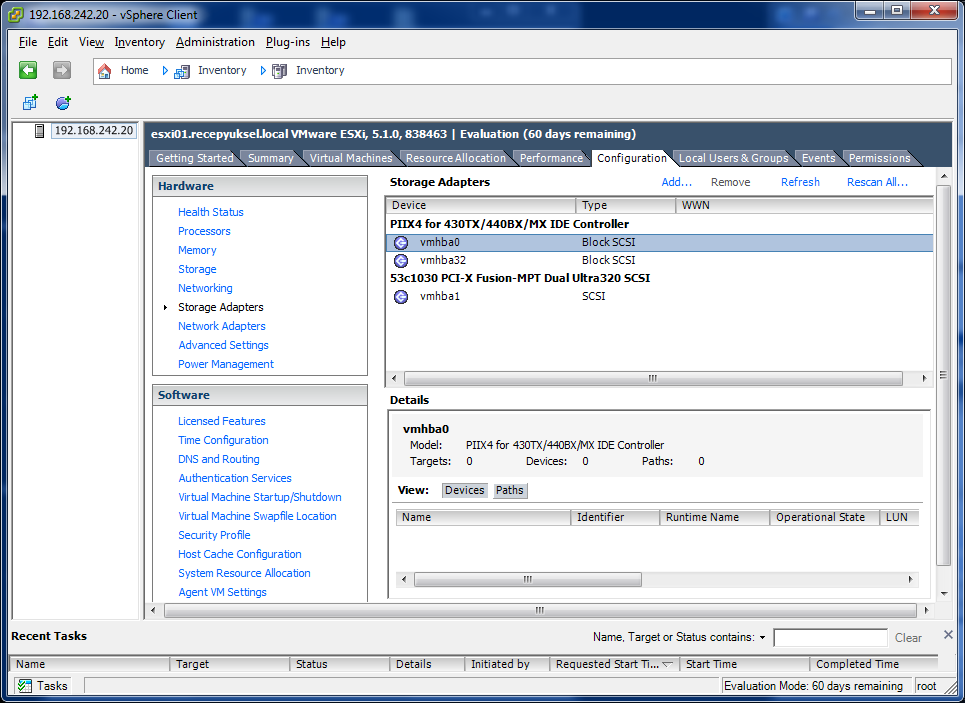Sort adapters by the Device column header

click(481, 206)
